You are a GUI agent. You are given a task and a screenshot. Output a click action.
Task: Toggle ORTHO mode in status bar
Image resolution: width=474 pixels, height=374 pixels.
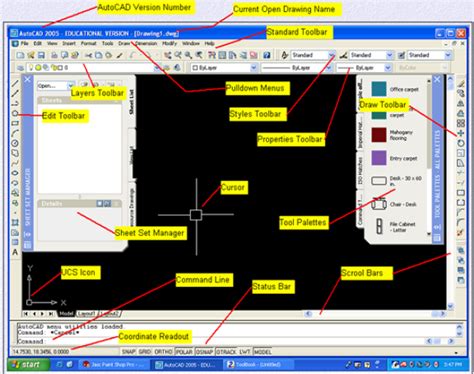click(163, 352)
